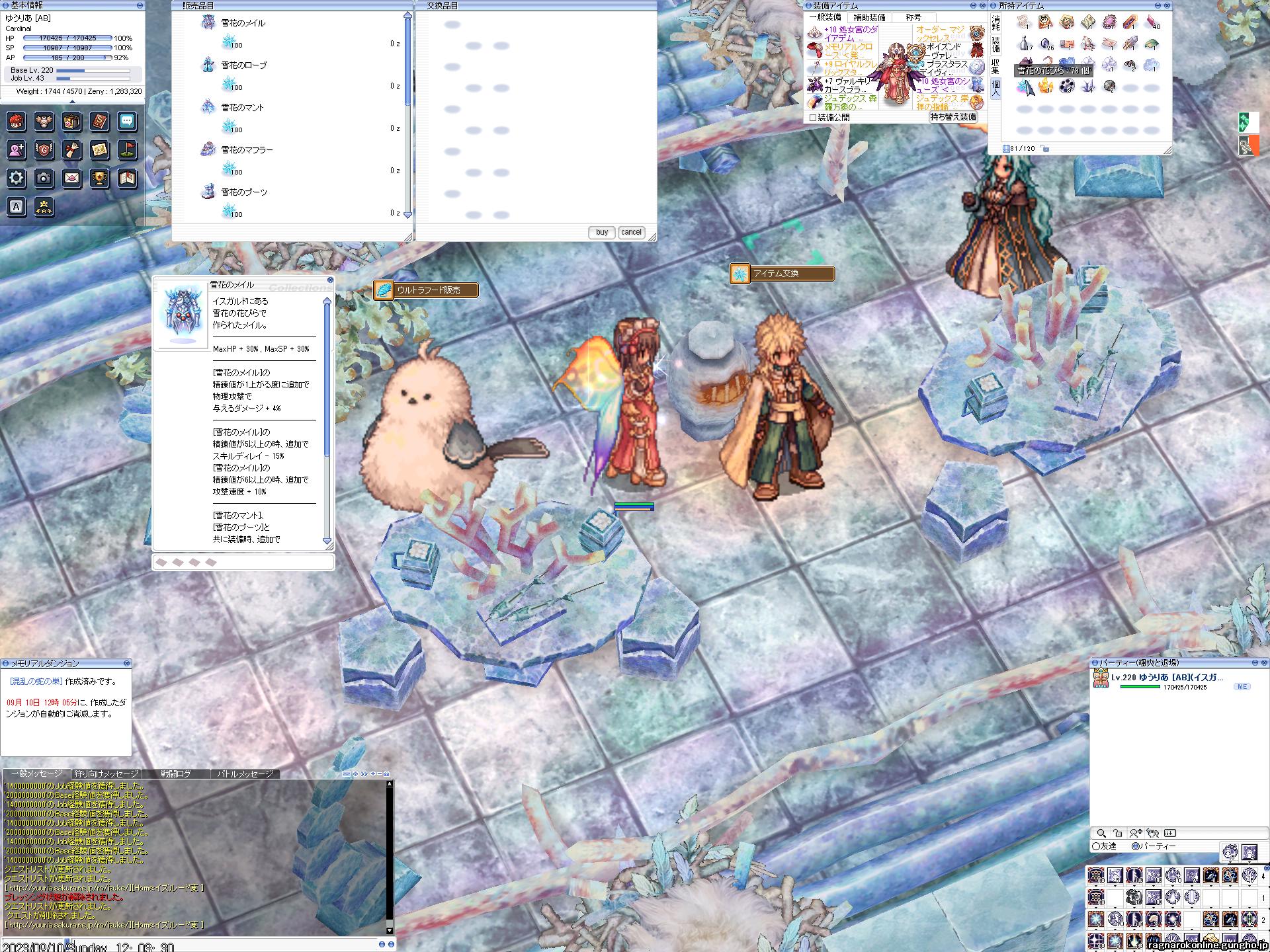
Task: Select 雪花のブーツ in the sale list
Action: point(244,192)
